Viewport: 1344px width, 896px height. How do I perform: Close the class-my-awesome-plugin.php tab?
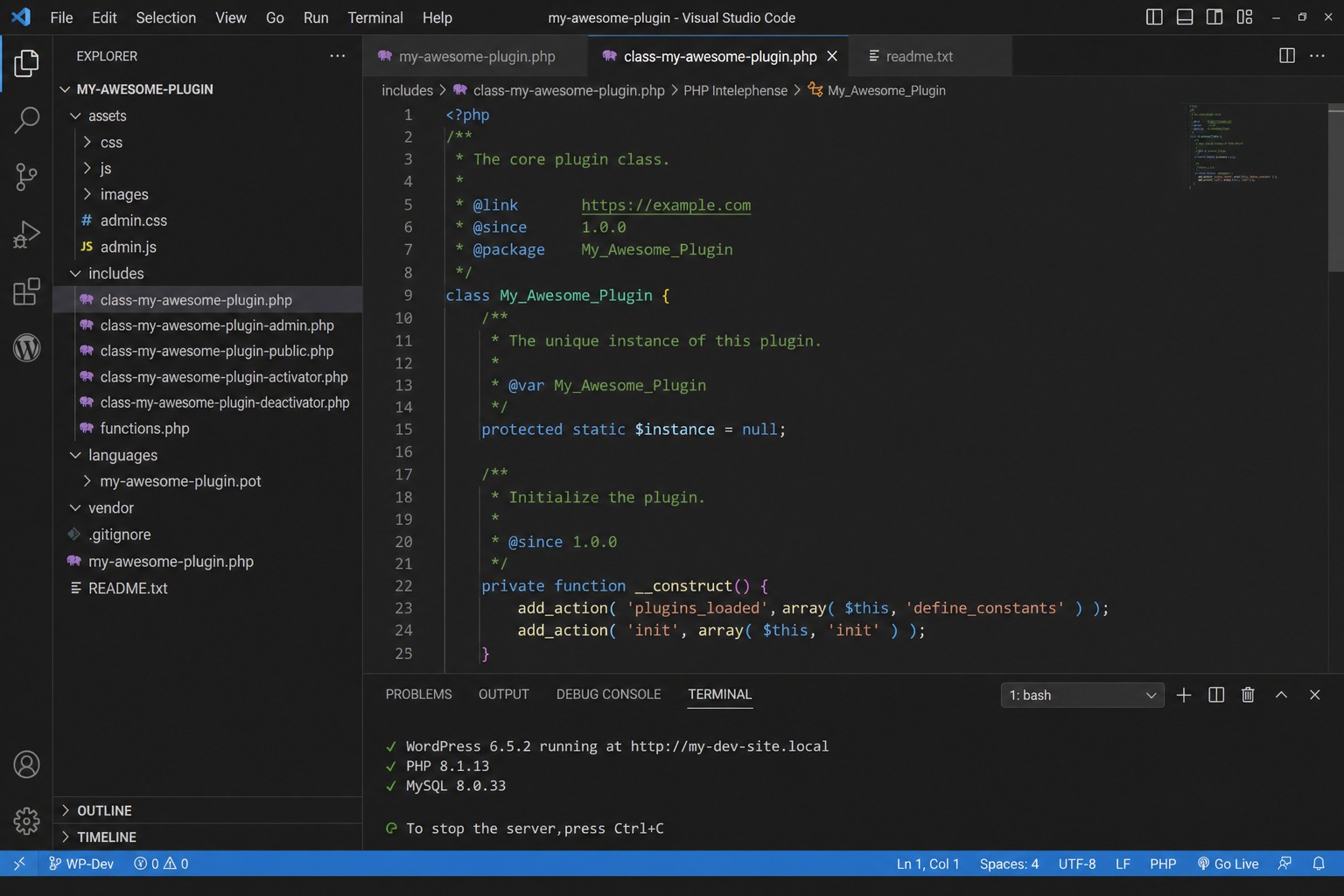coord(832,56)
